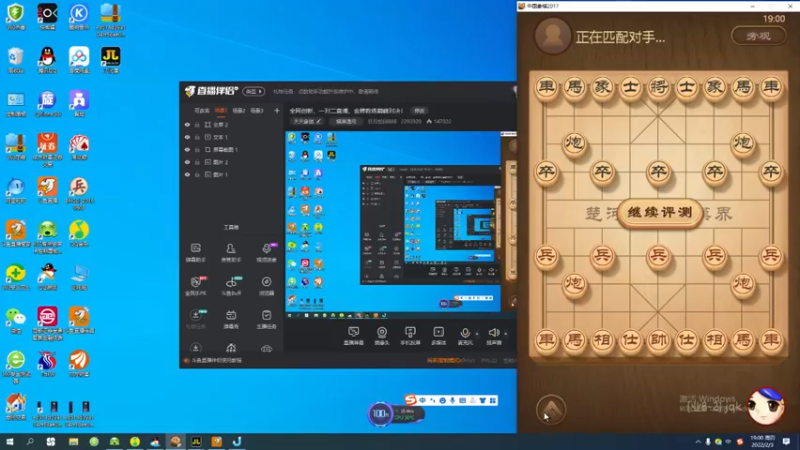This screenshot has height=450, width=800.
Task: Toggle the lock on the 图片 2 layer
Action: 197,162
